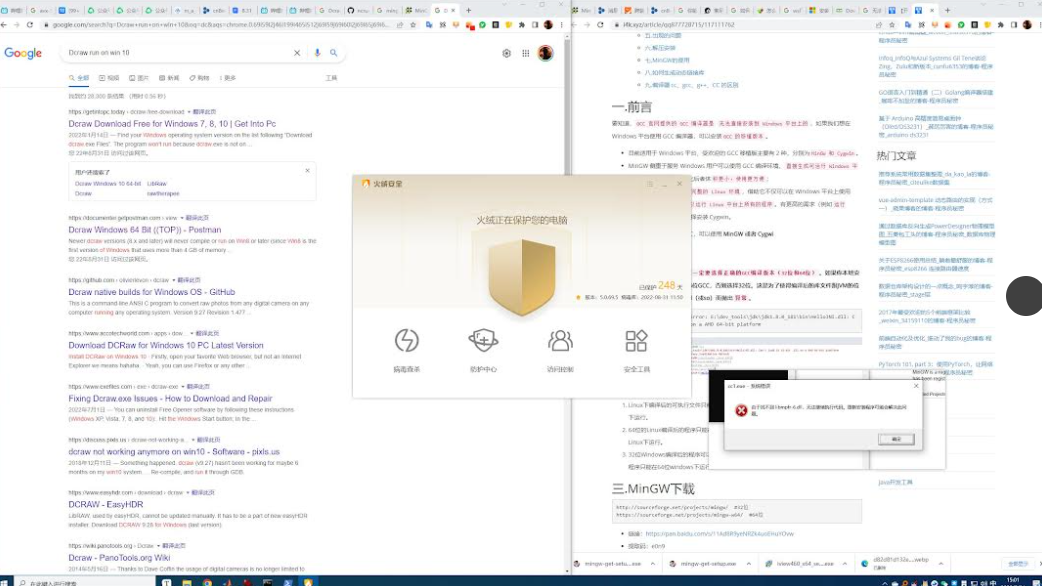The height and width of the screenshot is (586, 1042).
Task: Open Download DCRaw for Windows 10 result
Action: pyautogui.click(x=166, y=345)
